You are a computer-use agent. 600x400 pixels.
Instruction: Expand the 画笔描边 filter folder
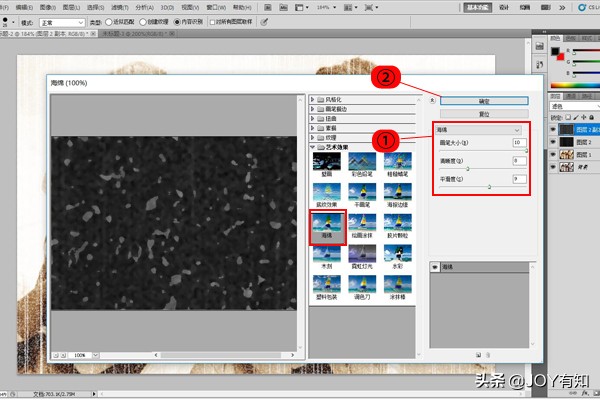[313, 109]
